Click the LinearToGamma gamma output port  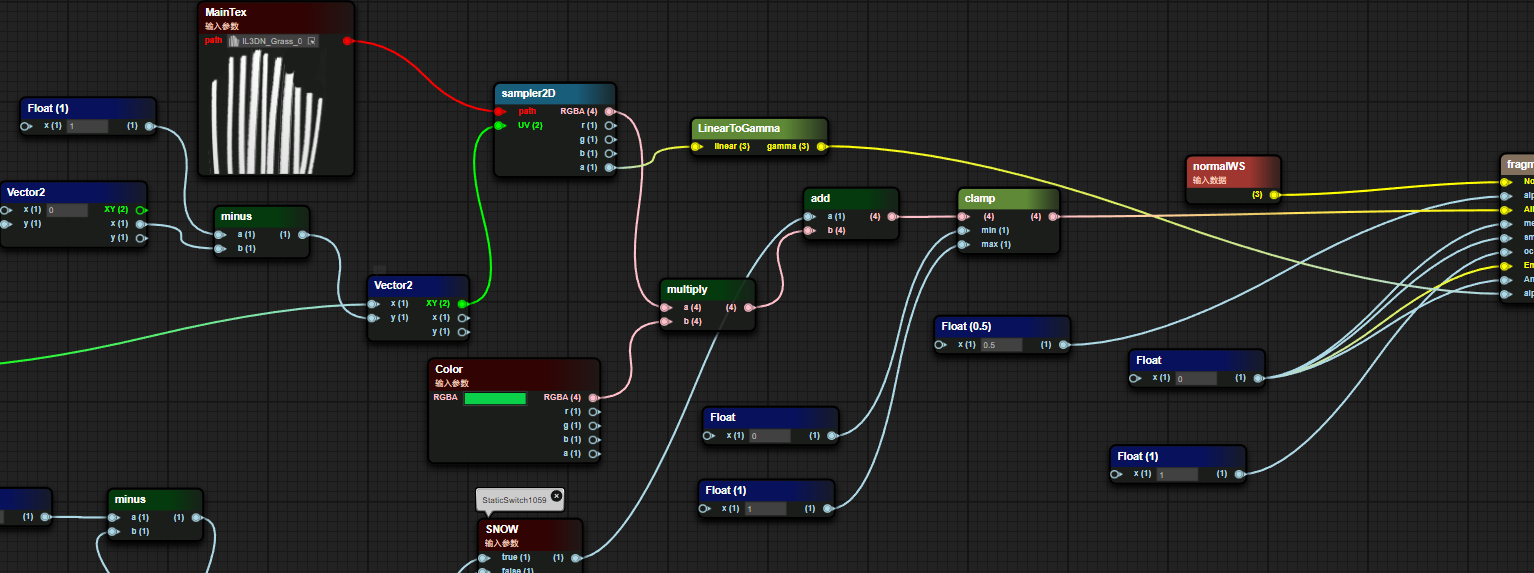tap(821, 146)
